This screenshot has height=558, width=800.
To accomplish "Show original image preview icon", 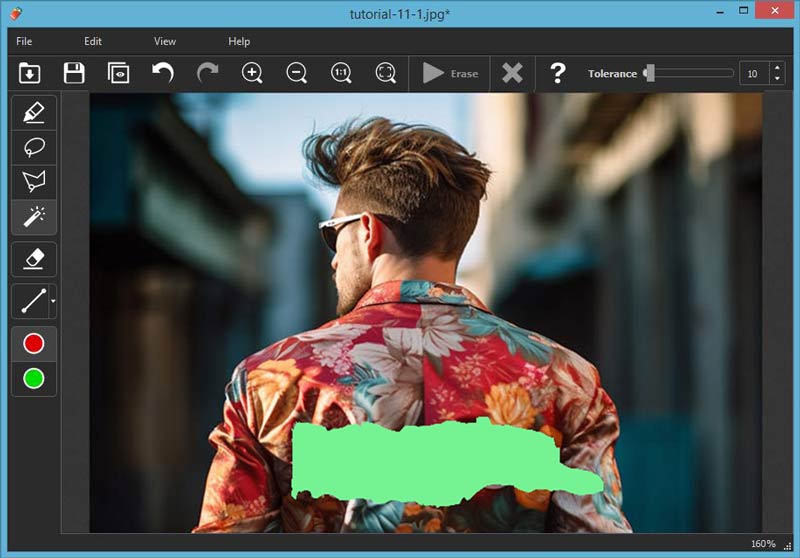I will click(x=118, y=73).
